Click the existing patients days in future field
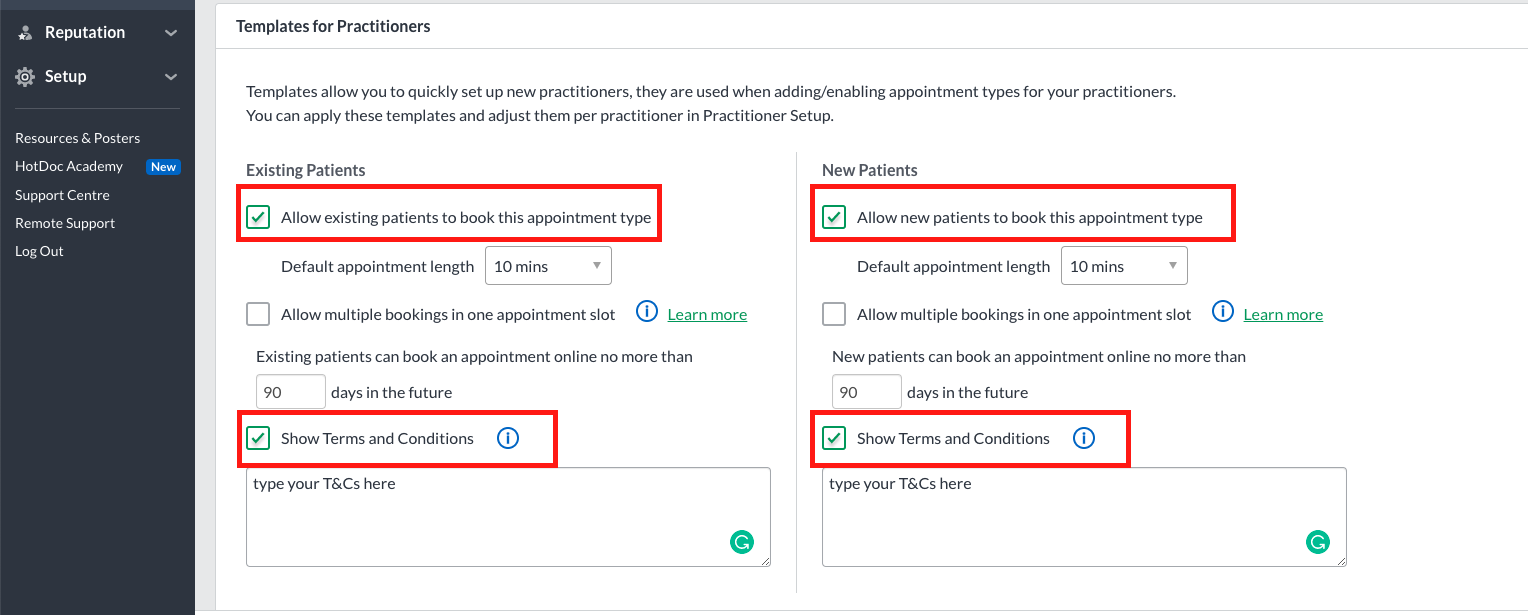The image size is (1528, 615). [x=291, y=392]
